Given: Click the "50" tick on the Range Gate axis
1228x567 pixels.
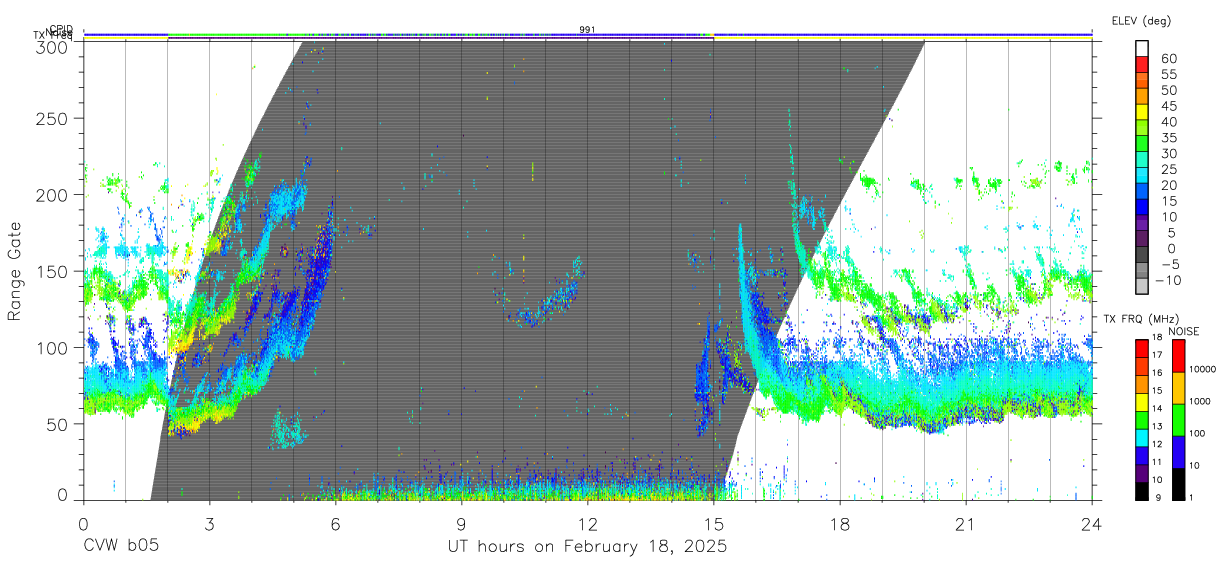Looking at the screenshot, I should coord(57,424).
